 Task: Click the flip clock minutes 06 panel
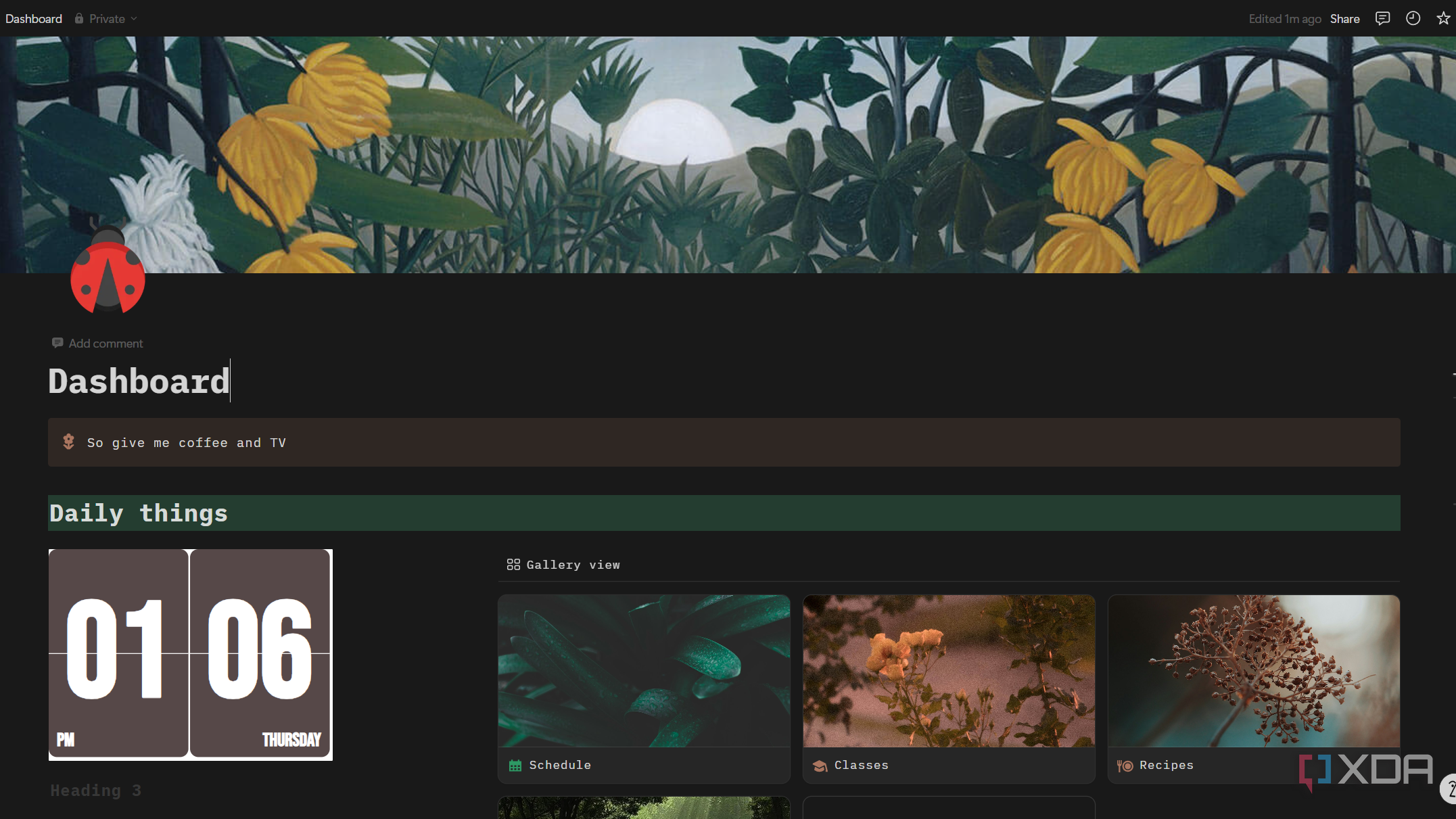[260, 653]
